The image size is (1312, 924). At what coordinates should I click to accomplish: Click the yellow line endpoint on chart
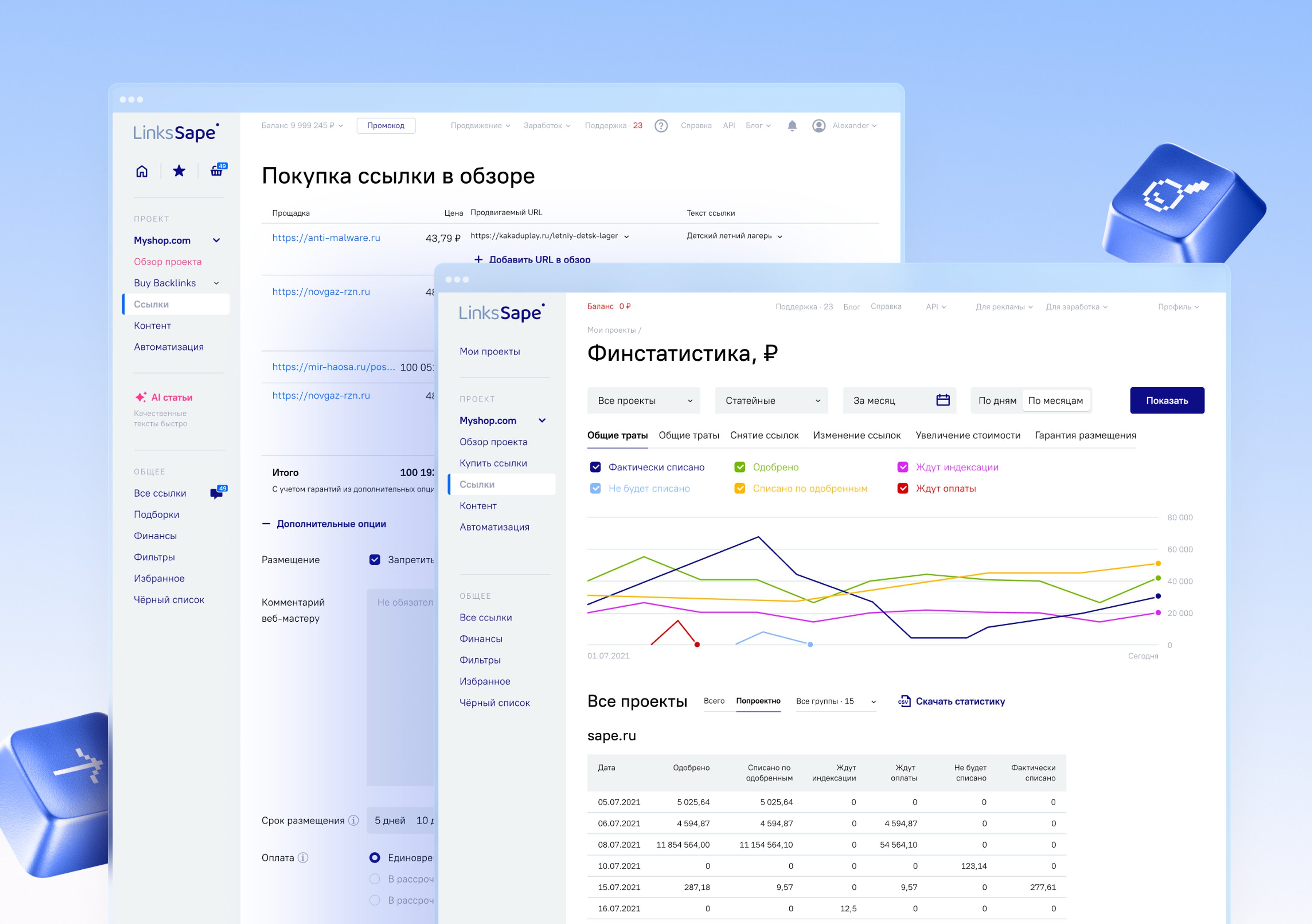1158,564
